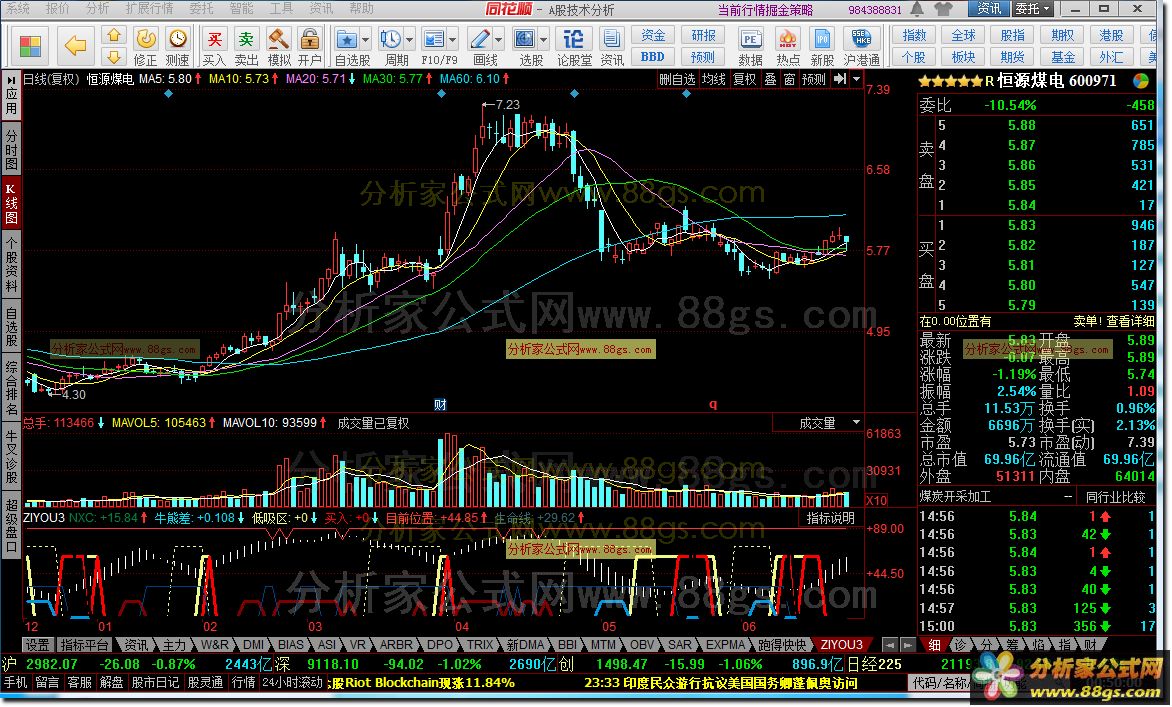The height and width of the screenshot is (707, 1172).
Task: Open the 资讯 news document icon
Action: 612,46
